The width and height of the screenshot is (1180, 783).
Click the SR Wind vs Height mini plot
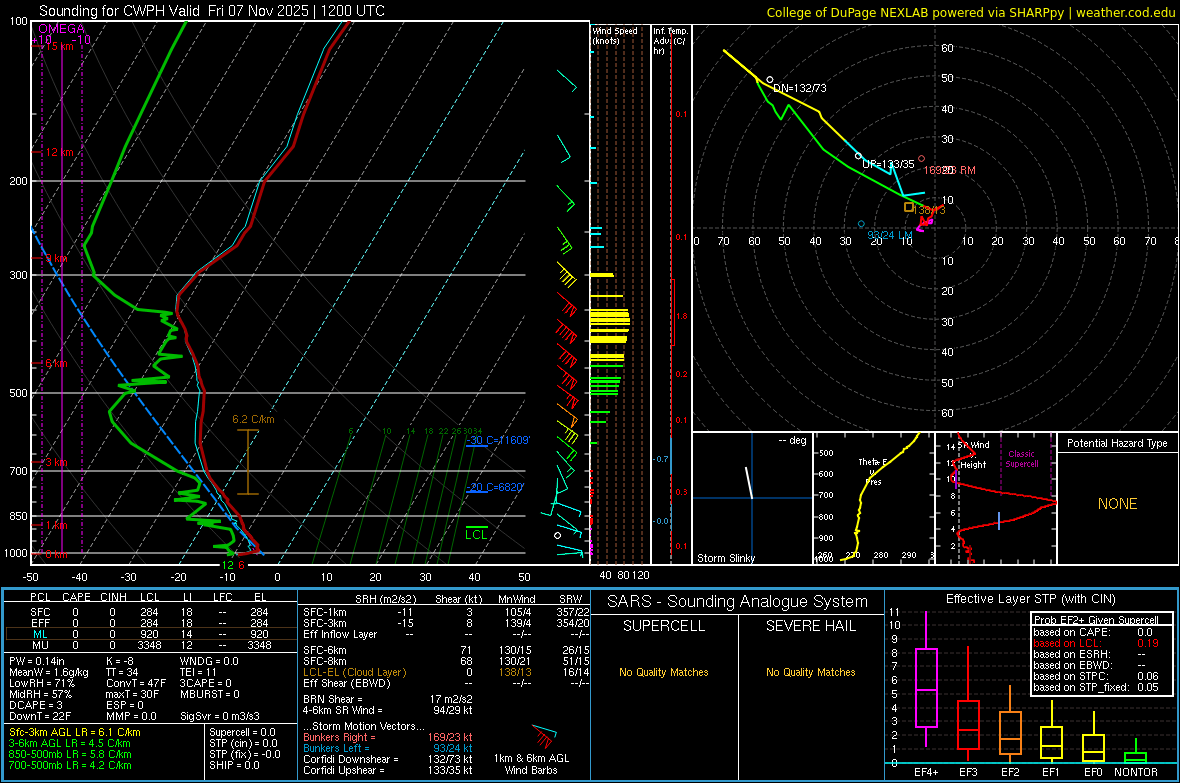tap(996, 498)
